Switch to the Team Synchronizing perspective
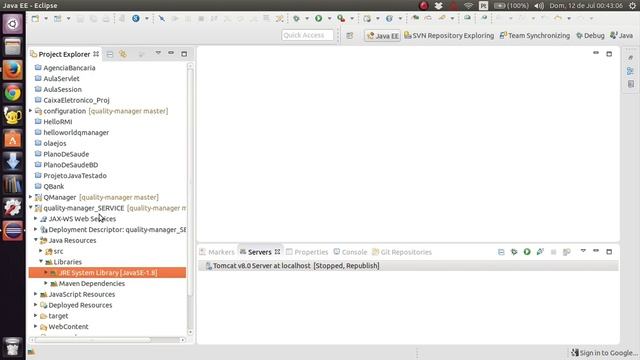 coord(535,36)
